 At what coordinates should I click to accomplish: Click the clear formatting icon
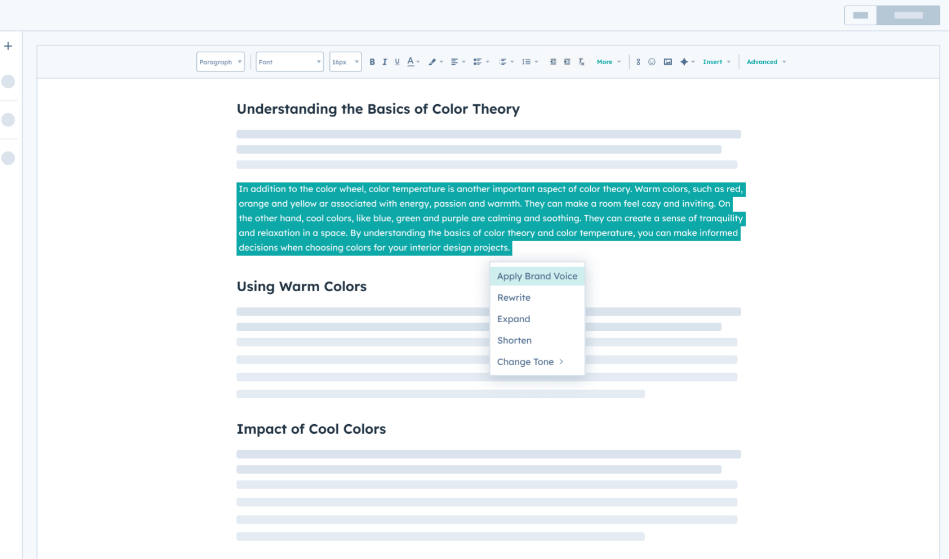(581, 62)
